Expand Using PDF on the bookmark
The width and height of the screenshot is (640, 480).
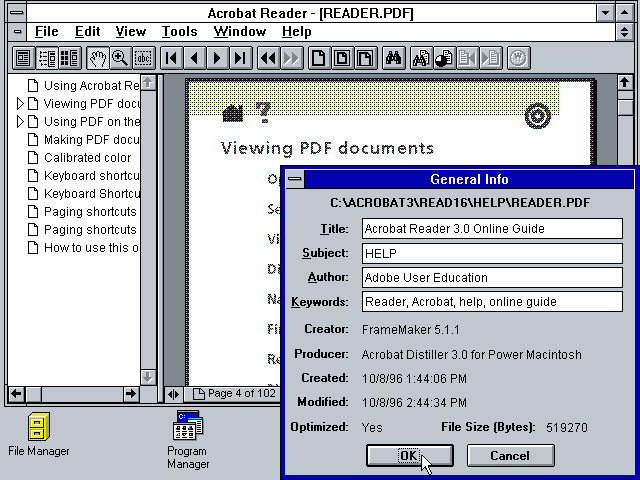click(x=20, y=122)
